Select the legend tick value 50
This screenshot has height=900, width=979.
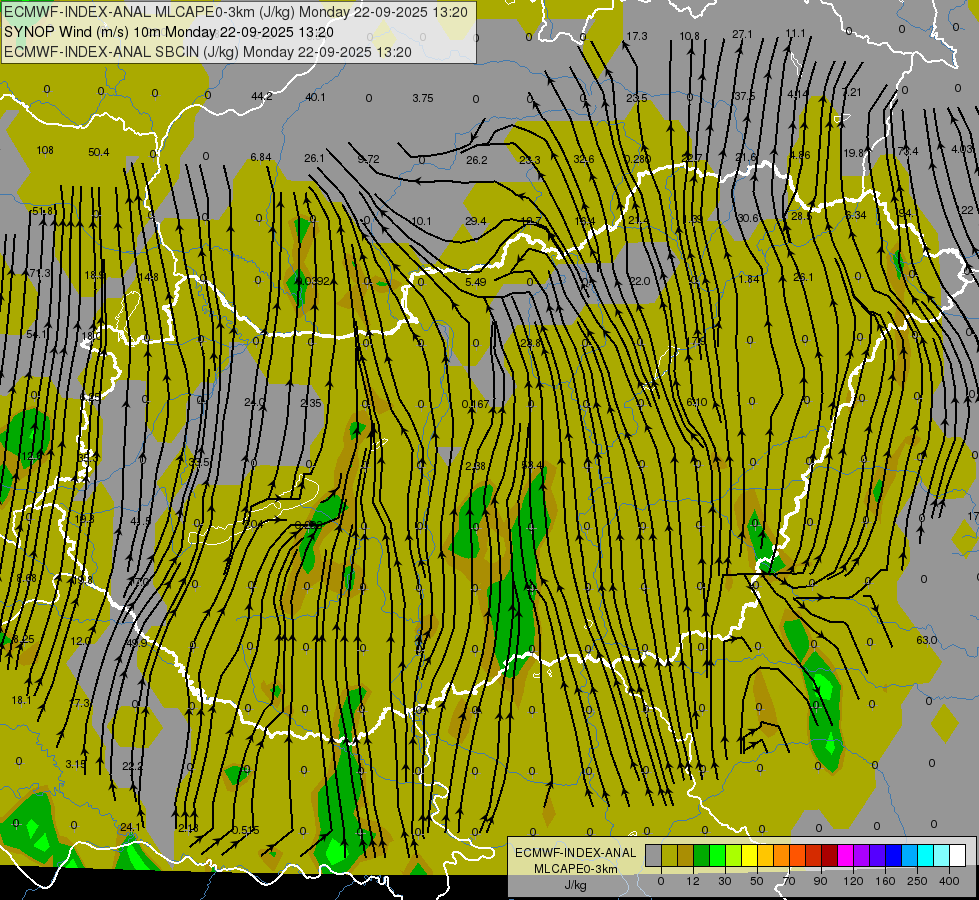click(x=757, y=881)
